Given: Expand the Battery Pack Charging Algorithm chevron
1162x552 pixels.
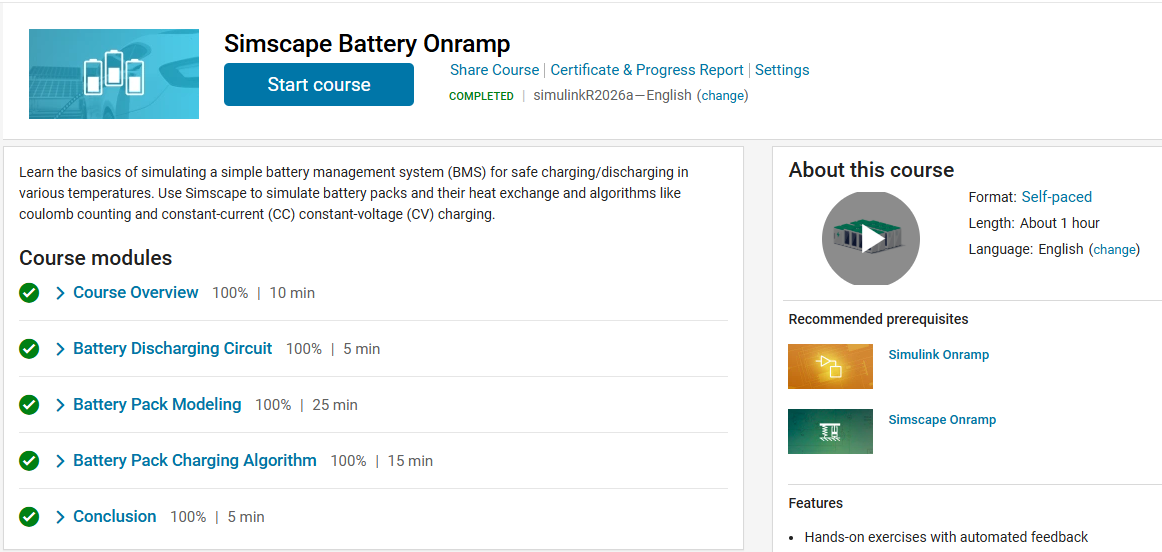Looking at the screenshot, I should tap(61, 461).
